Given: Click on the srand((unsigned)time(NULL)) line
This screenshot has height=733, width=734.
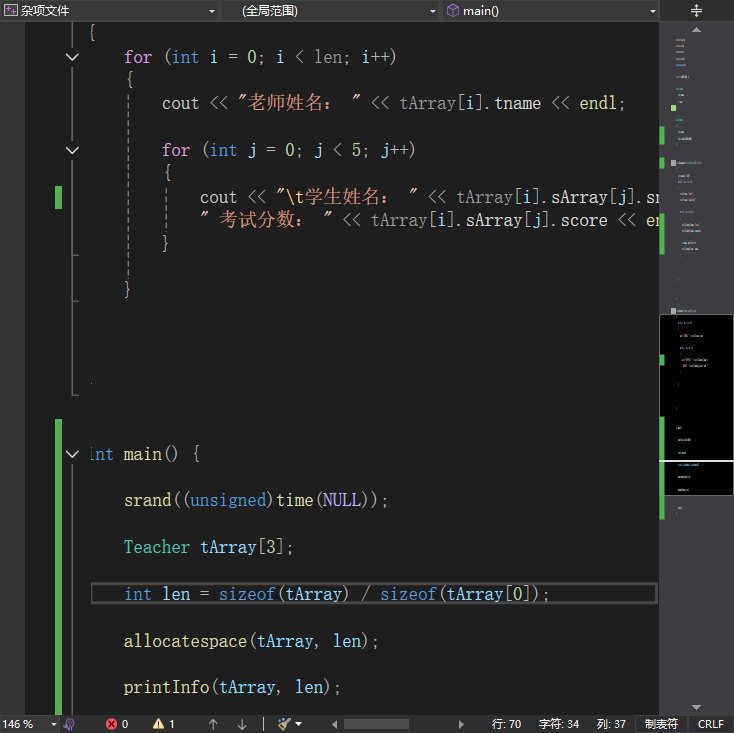Looking at the screenshot, I should 256,500.
